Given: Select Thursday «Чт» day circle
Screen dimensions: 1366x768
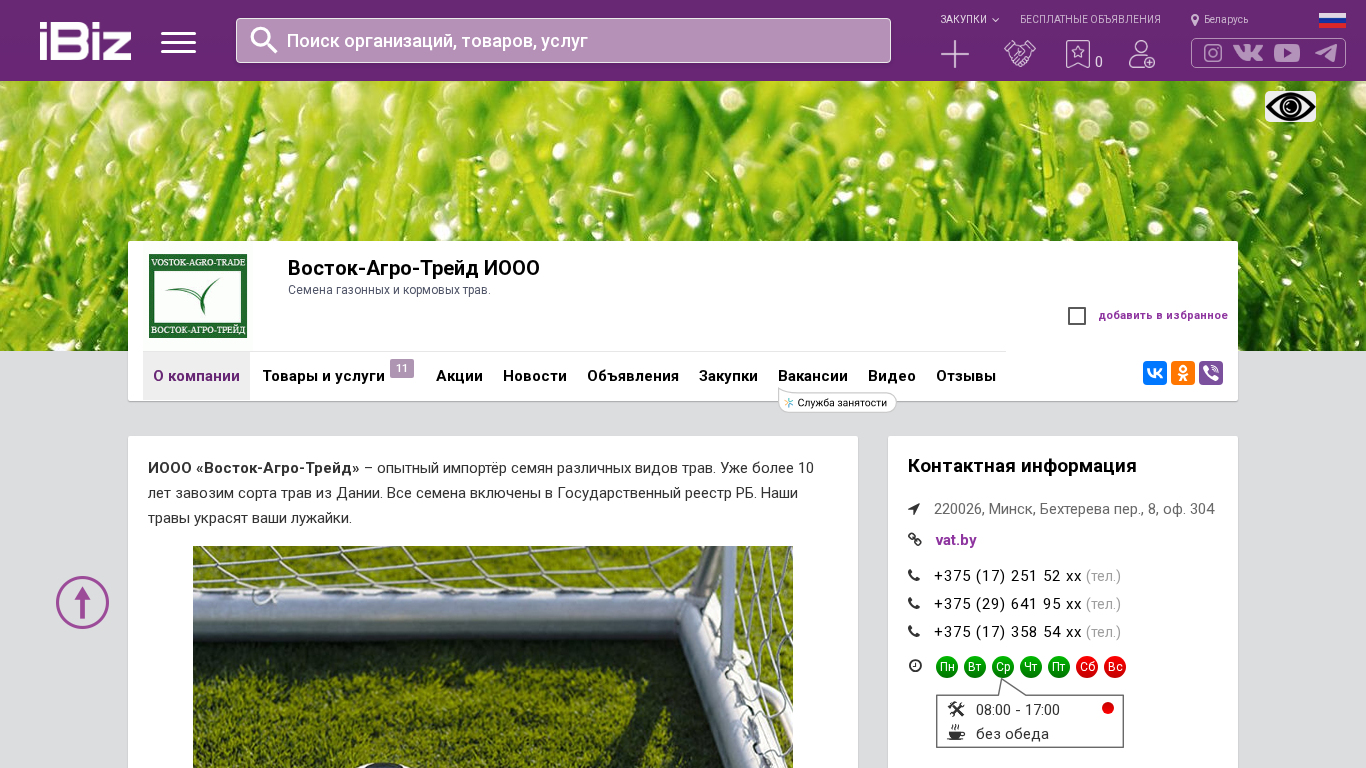Looking at the screenshot, I should (x=1031, y=667).
